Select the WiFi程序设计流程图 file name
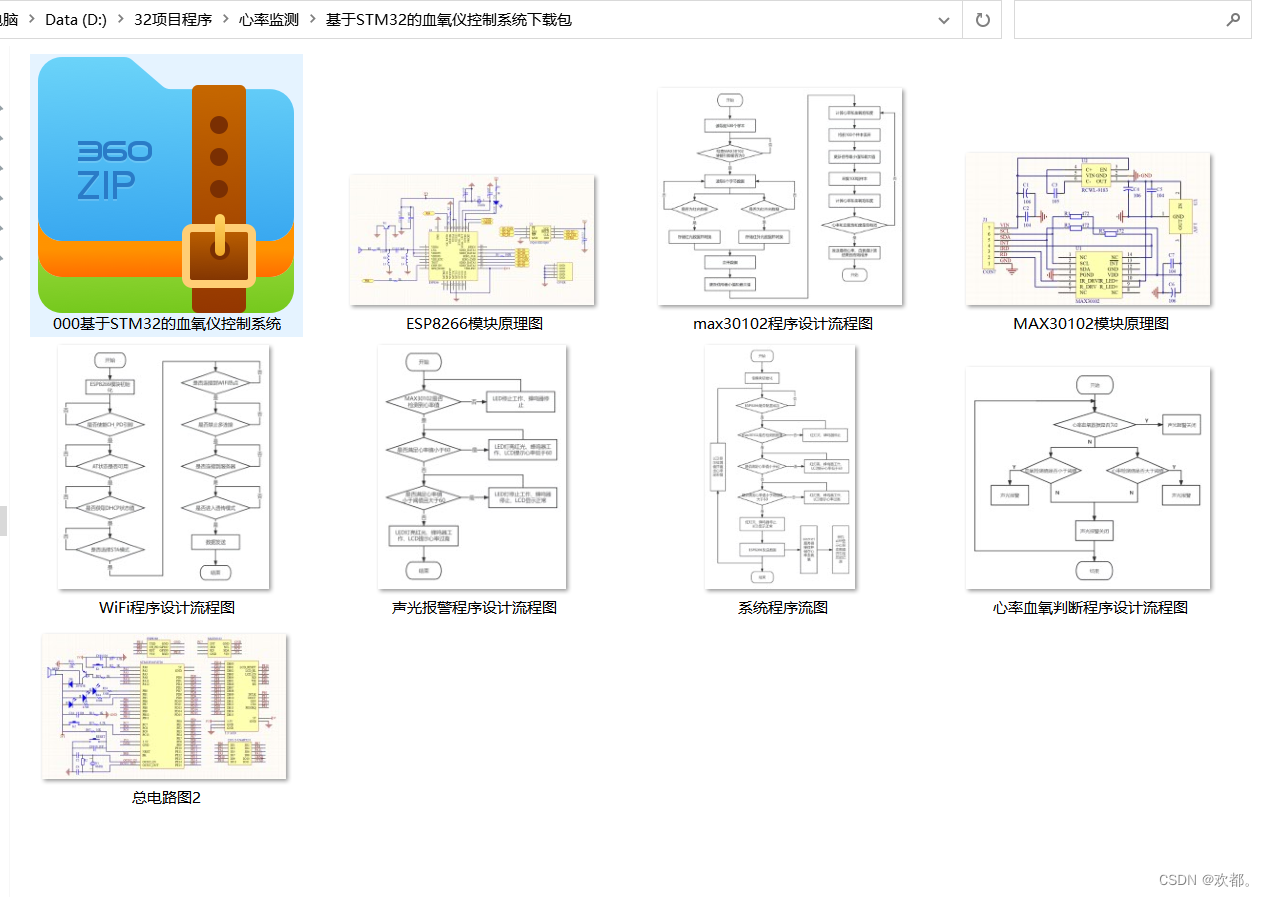 click(x=167, y=608)
